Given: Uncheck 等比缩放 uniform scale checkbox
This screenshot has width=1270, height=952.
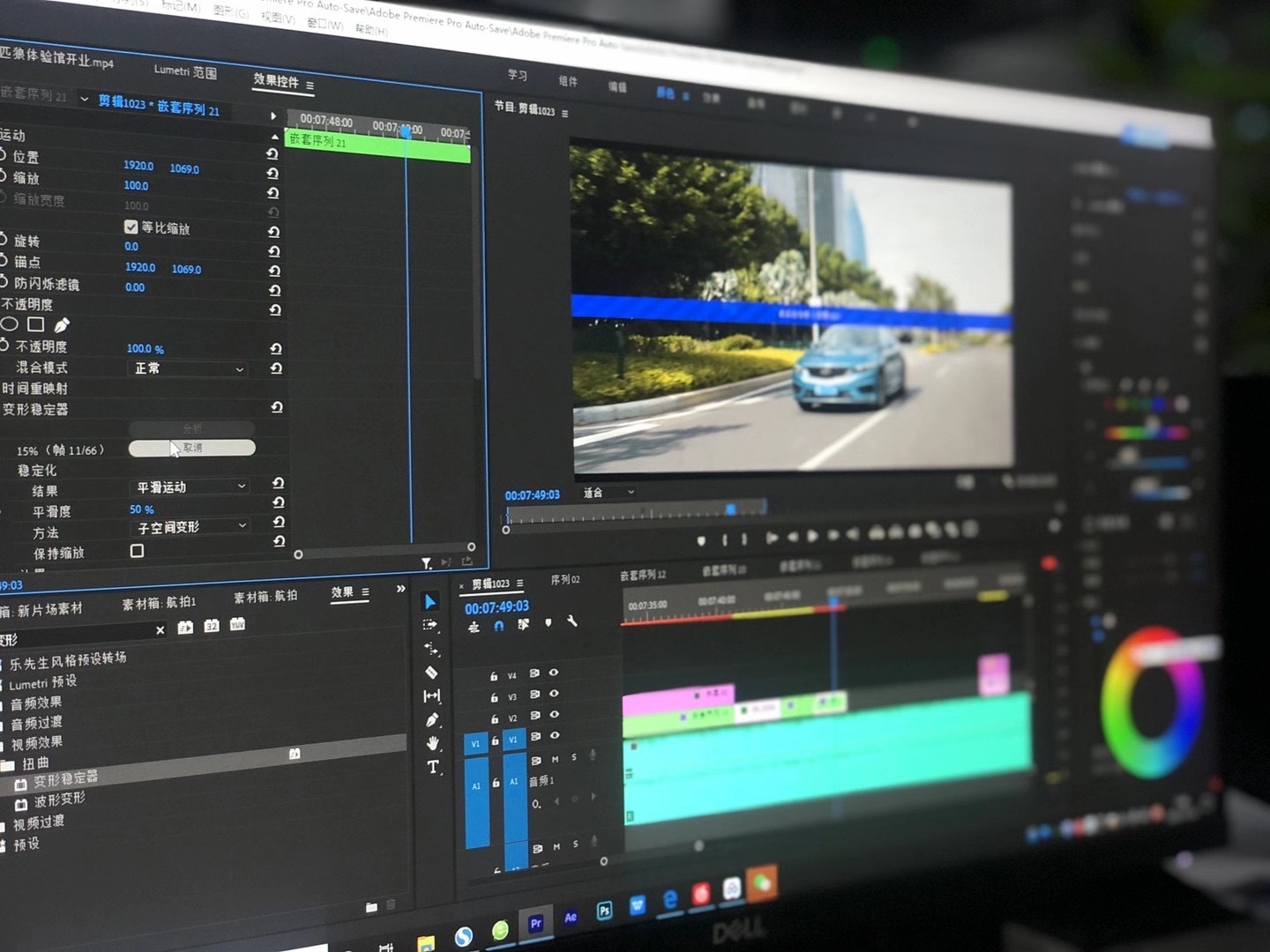Looking at the screenshot, I should point(131,227).
